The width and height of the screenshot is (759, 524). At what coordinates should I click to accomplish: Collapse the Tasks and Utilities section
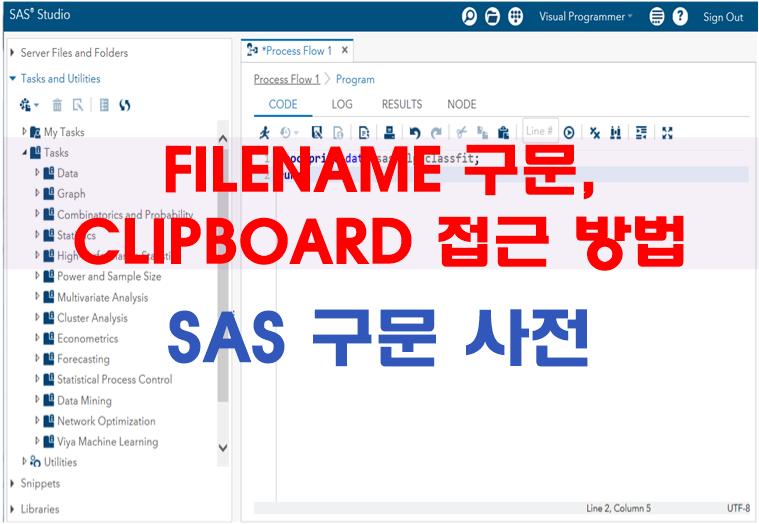(x=13, y=78)
